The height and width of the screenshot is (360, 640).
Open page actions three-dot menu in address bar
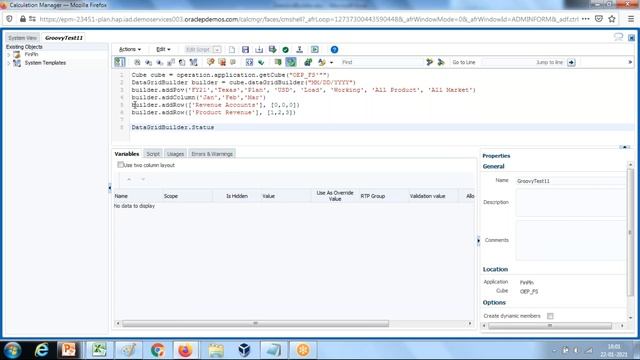pyautogui.click(x=585, y=19)
